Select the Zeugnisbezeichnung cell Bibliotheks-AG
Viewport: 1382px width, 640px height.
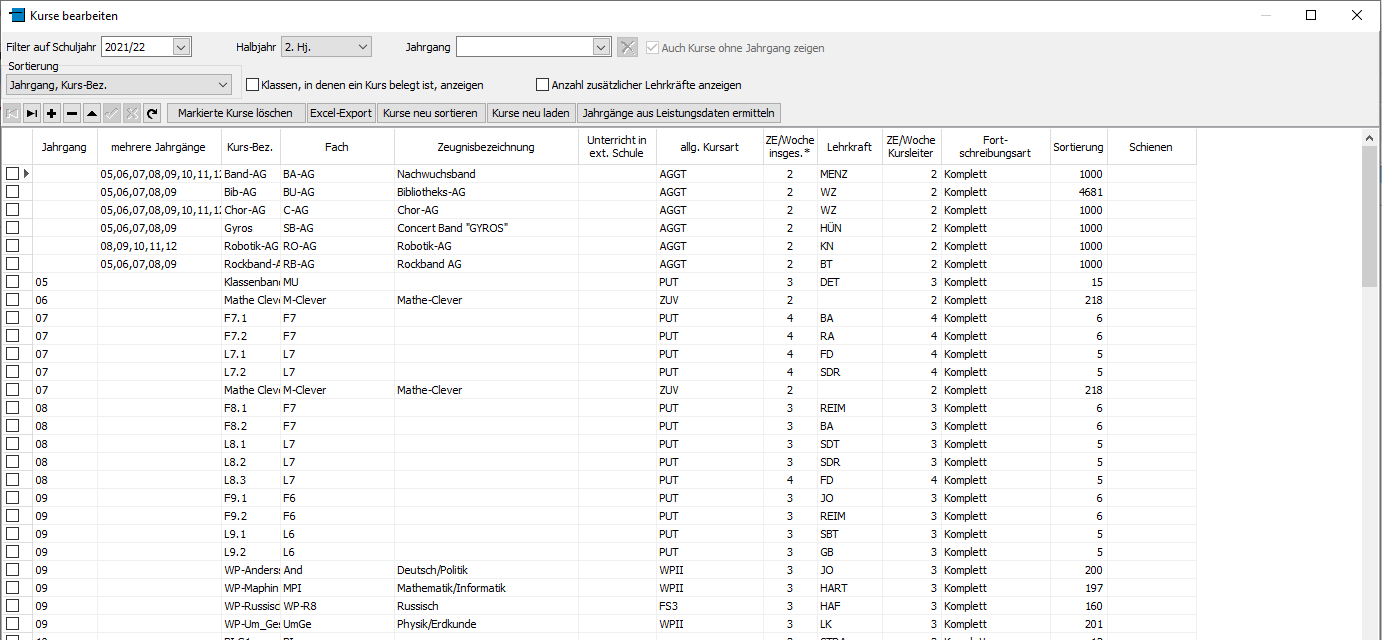coord(486,192)
